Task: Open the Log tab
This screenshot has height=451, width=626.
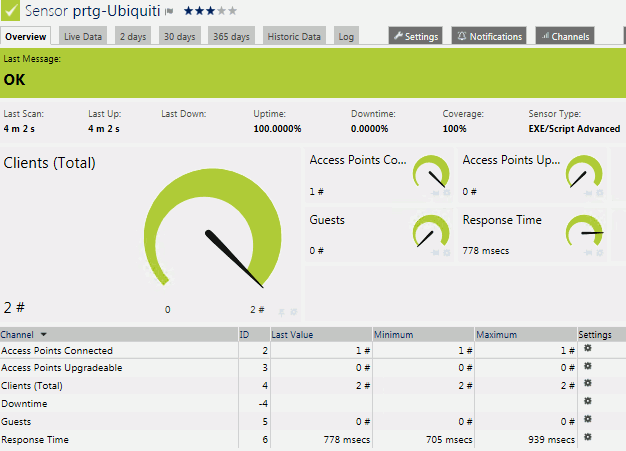Action: pos(346,36)
